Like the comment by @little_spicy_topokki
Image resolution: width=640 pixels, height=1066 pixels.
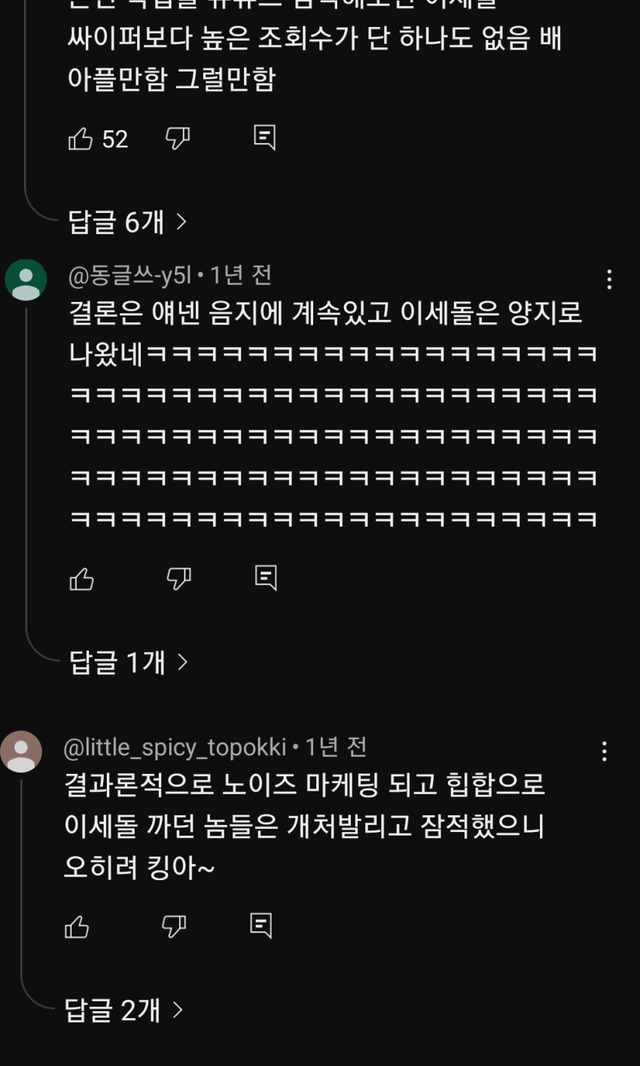(x=77, y=927)
